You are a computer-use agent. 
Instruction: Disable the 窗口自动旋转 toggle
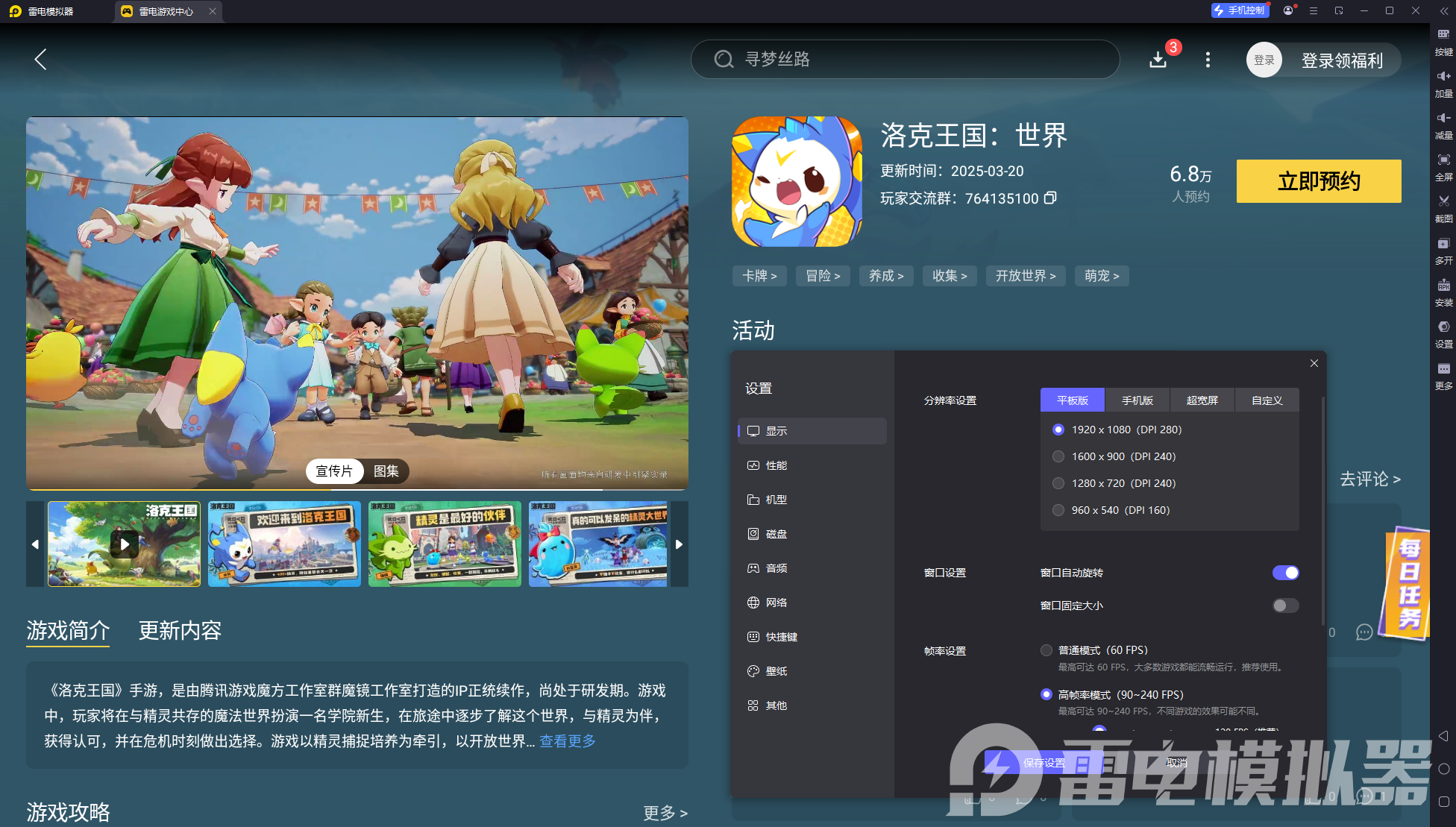click(x=1284, y=573)
